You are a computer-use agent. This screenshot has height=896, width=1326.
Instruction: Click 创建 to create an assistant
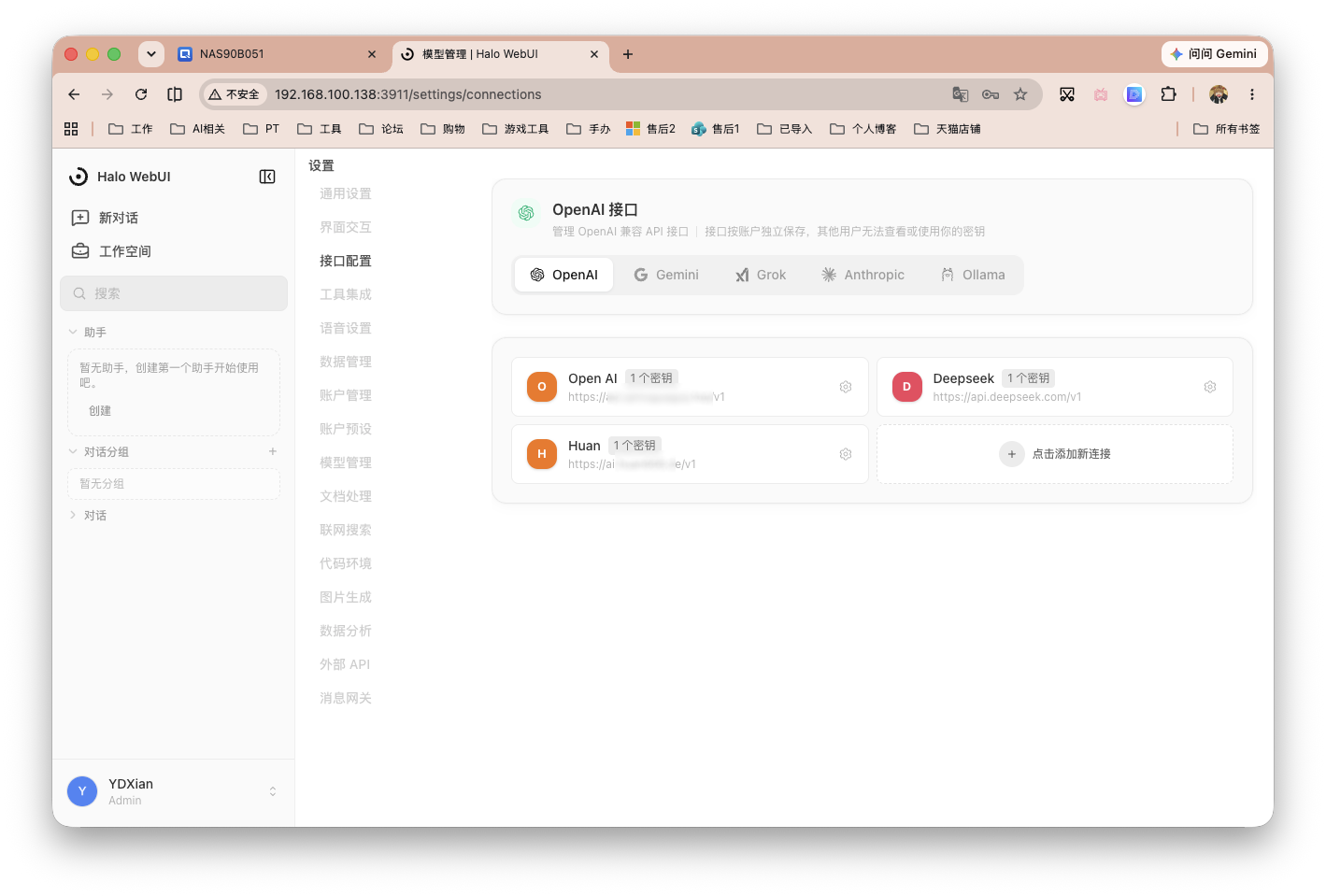pyautogui.click(x=100, y=411)
